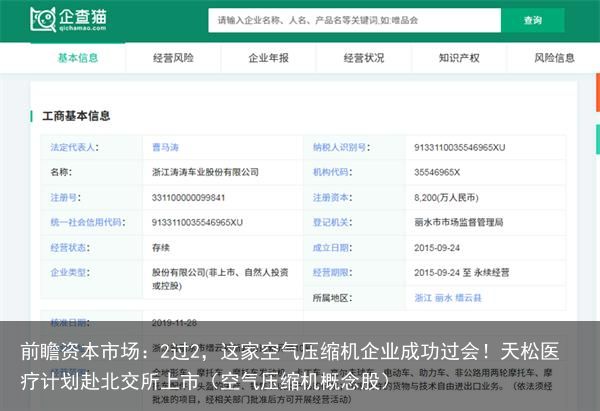Click the 查询 search button
This screenshot has height=411, width=600.
[533, 20]
